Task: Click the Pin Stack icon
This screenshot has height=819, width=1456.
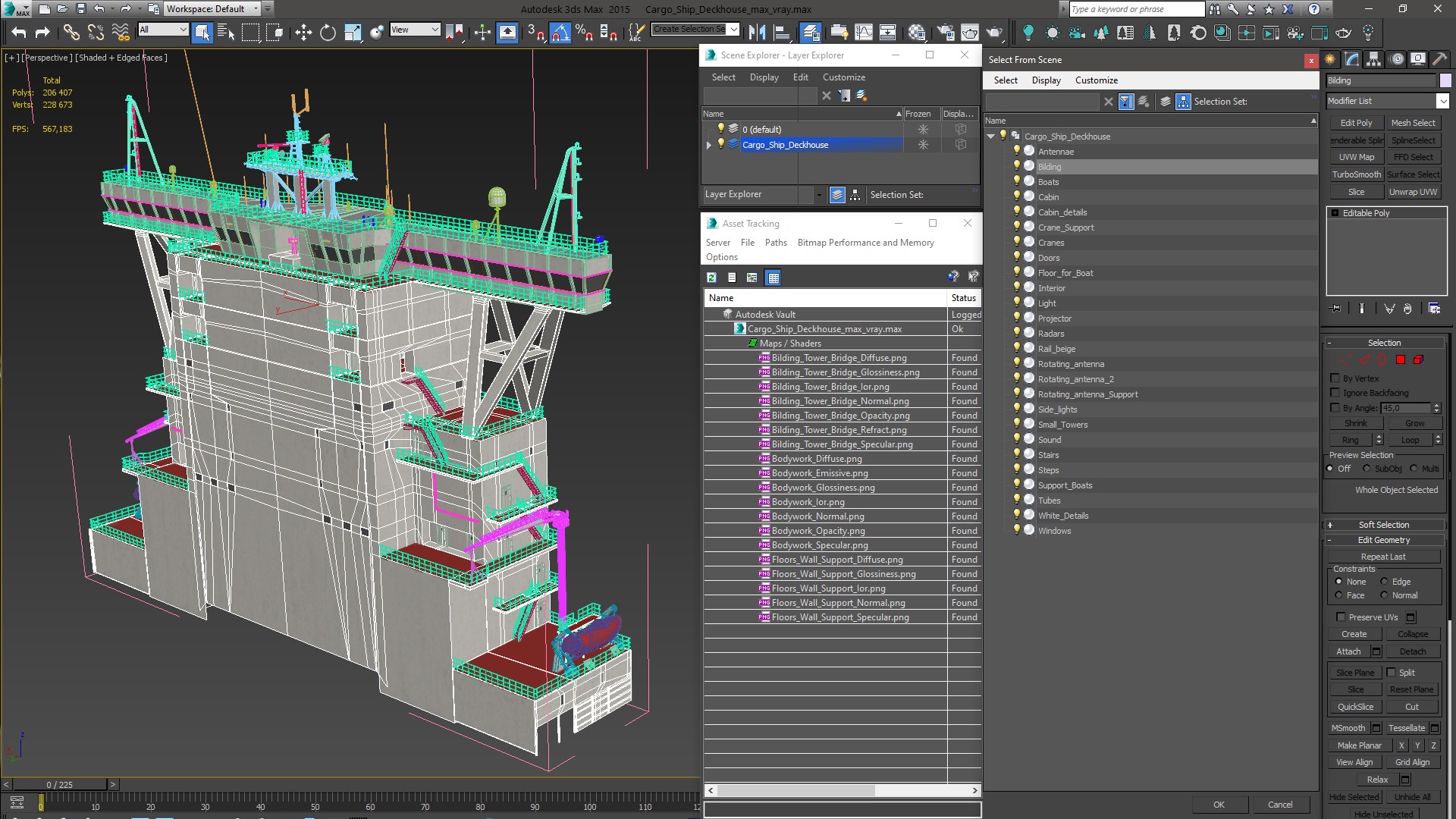Action: tap(1336, 309)
